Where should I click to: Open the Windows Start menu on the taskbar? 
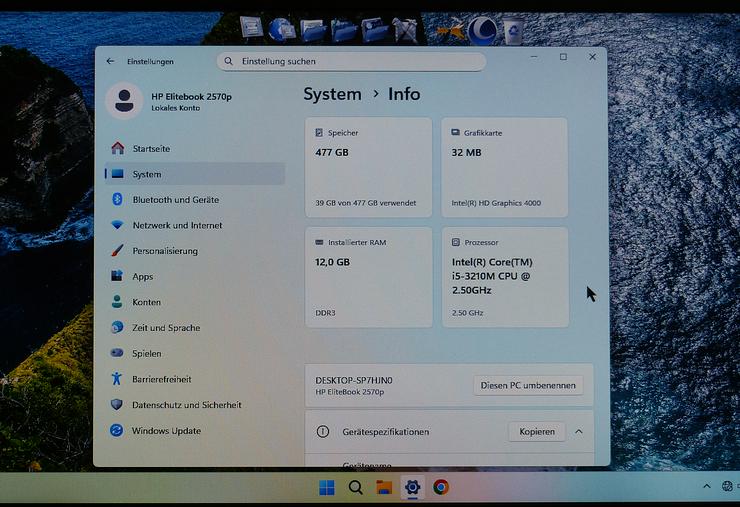[327, 487]
